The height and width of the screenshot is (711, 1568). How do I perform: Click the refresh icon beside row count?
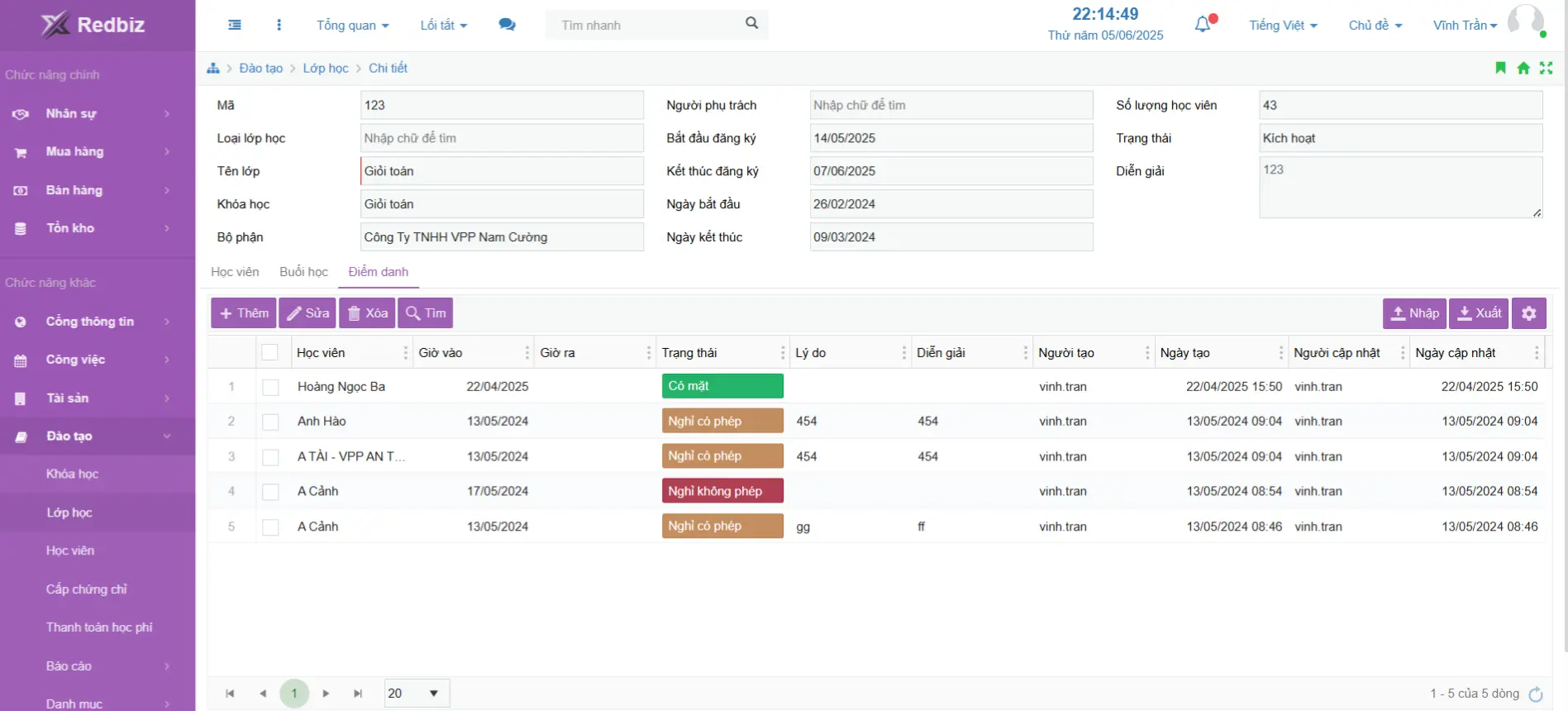tap(1536, 694)
